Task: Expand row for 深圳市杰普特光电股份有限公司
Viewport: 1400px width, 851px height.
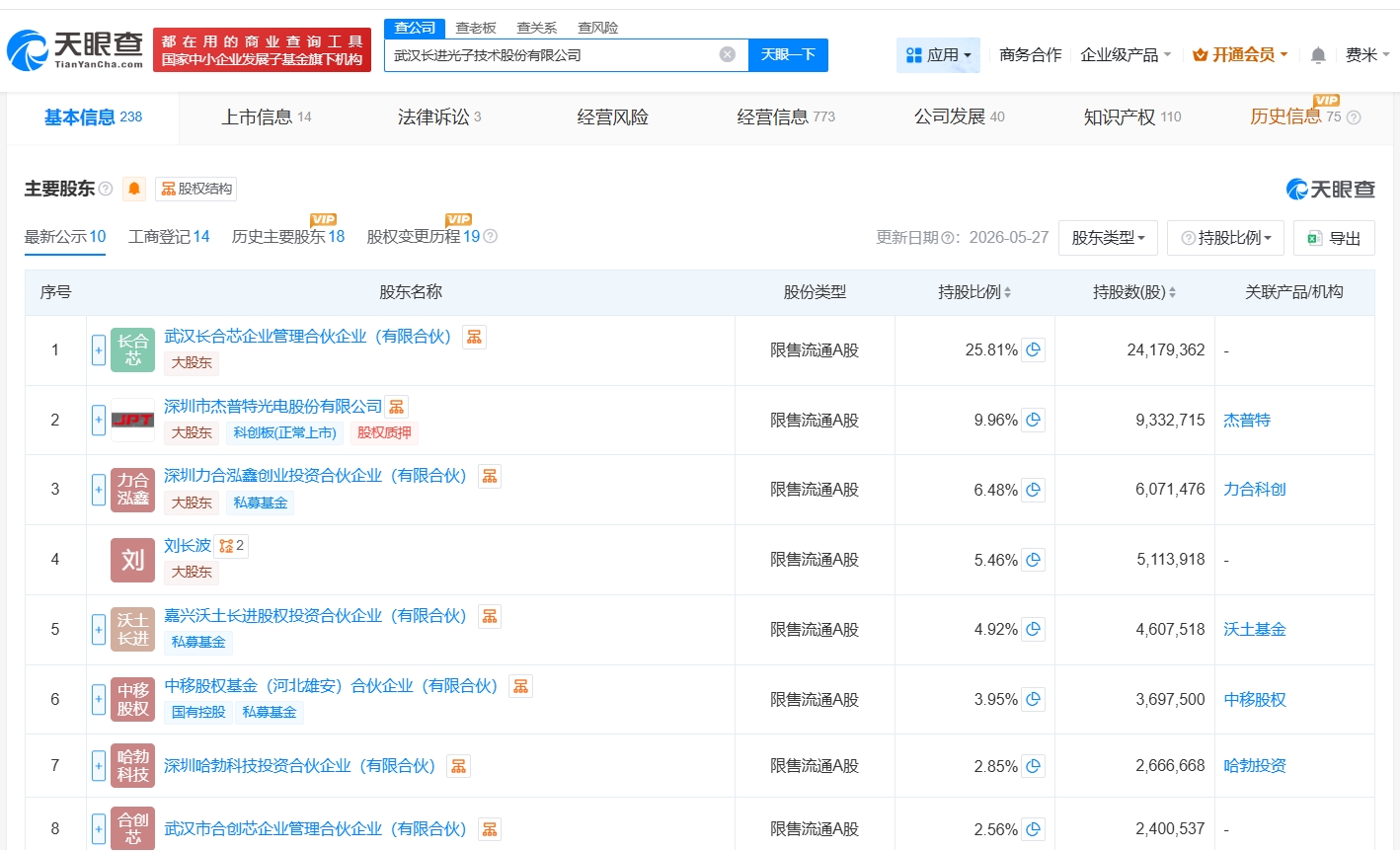Action: [99, 421]
